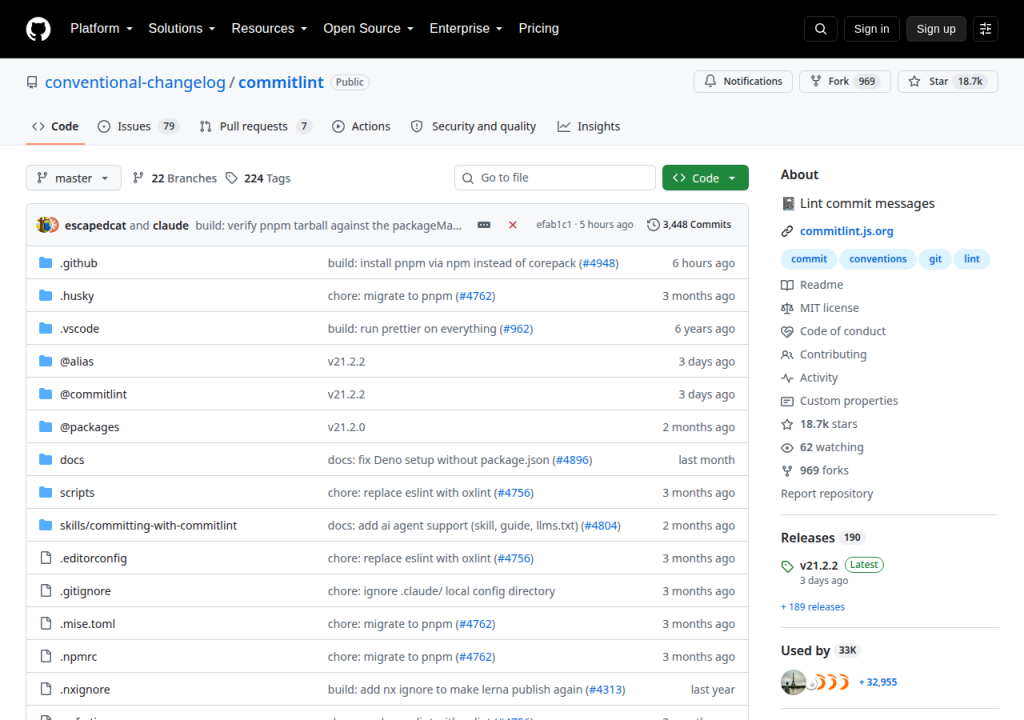The height and width of the screenshot is (720, 1024).
Task: Switch to Security and quality tab
Action: click(473, 126)
